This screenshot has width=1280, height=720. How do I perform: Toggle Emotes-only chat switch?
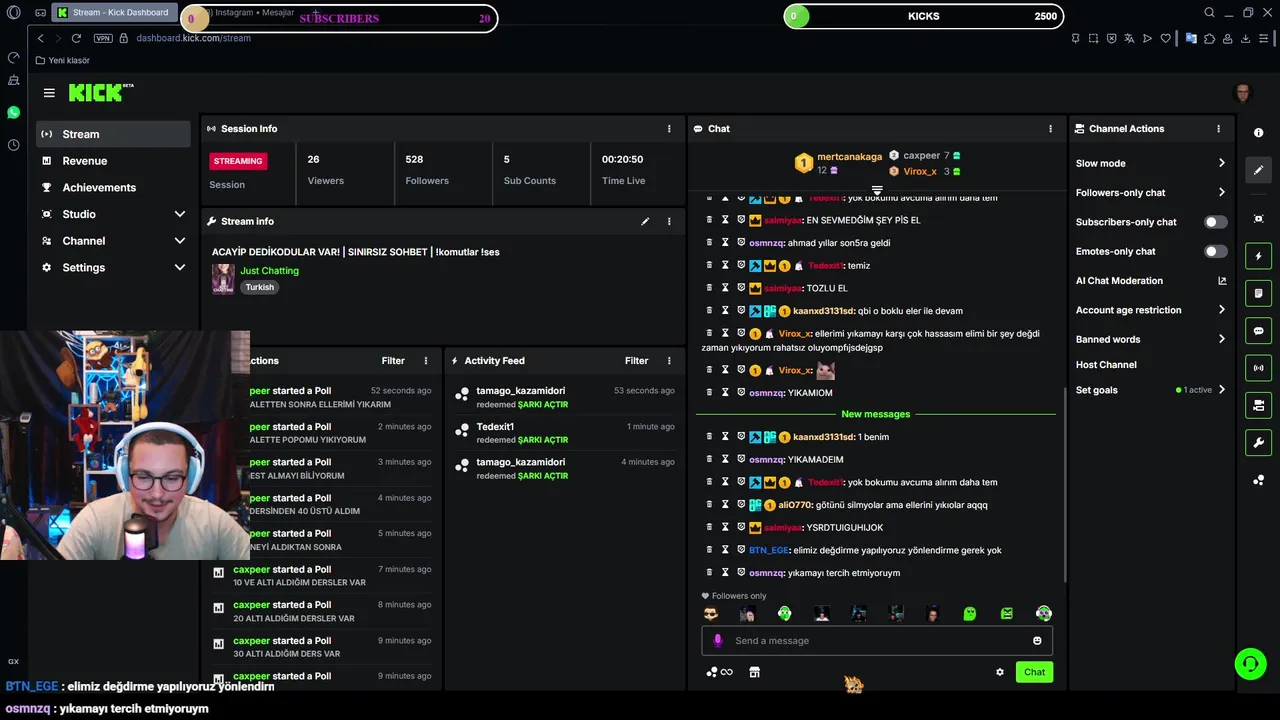point(1215,251)
